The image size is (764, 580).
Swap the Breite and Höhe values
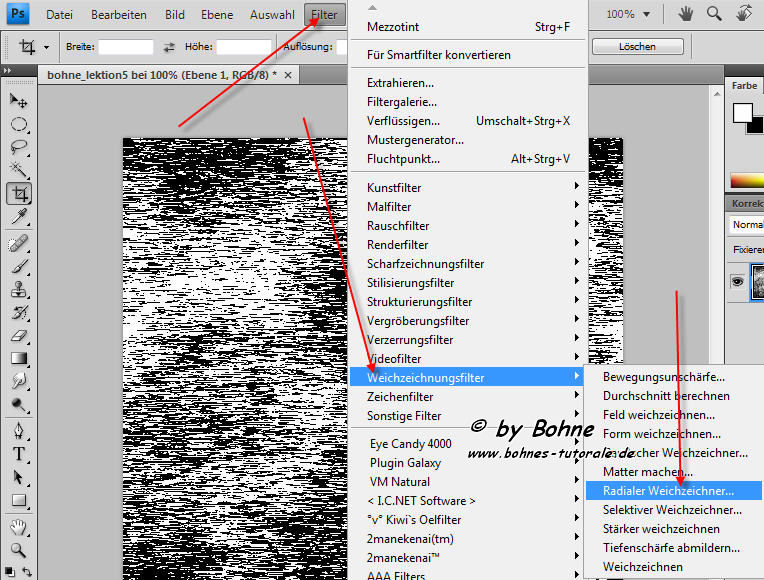click(169, 47)
